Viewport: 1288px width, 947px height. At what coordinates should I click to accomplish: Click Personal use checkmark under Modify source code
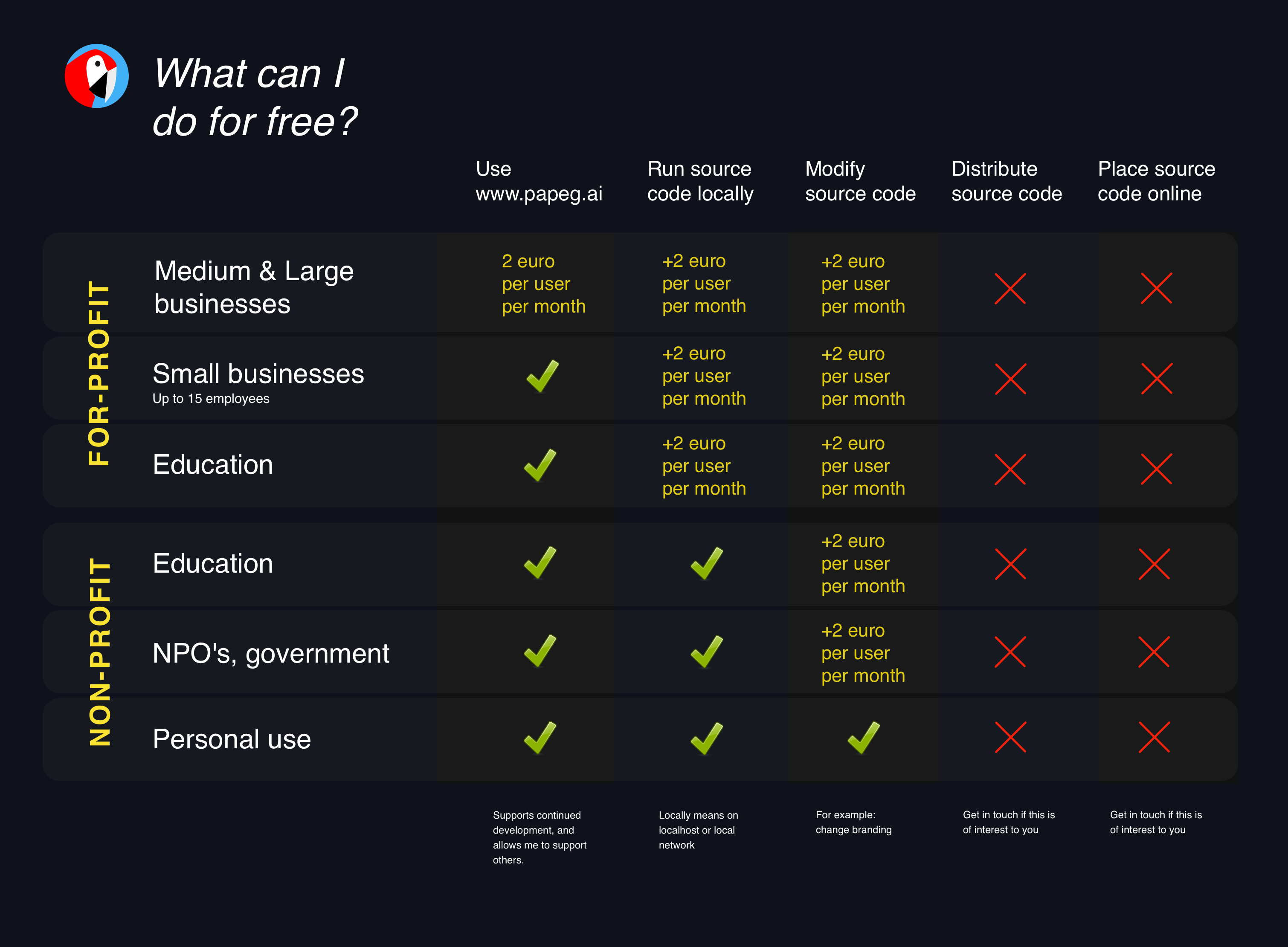pos(863,738)
